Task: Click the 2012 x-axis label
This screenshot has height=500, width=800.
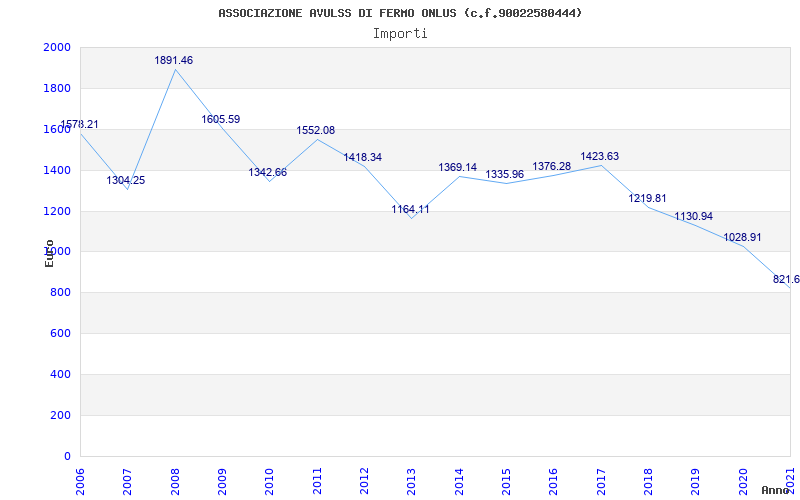Action: 364,482
